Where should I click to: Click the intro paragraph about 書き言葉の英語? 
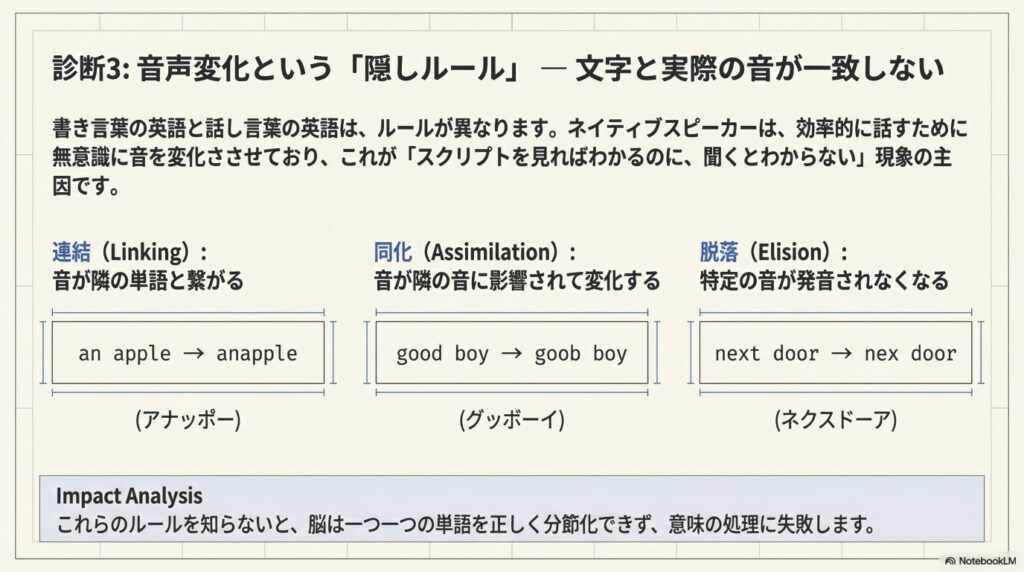[x=510, y=158]
